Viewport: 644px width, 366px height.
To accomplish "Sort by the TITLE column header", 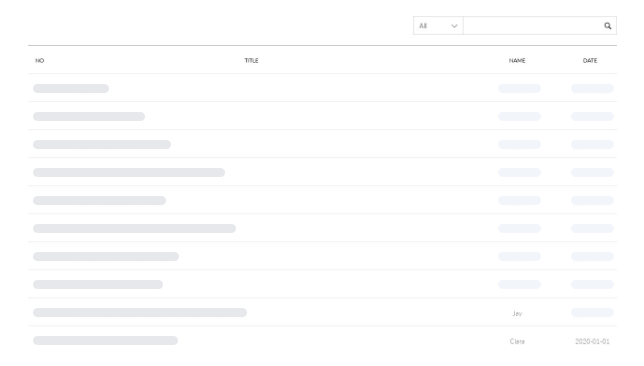I will 251,60.
